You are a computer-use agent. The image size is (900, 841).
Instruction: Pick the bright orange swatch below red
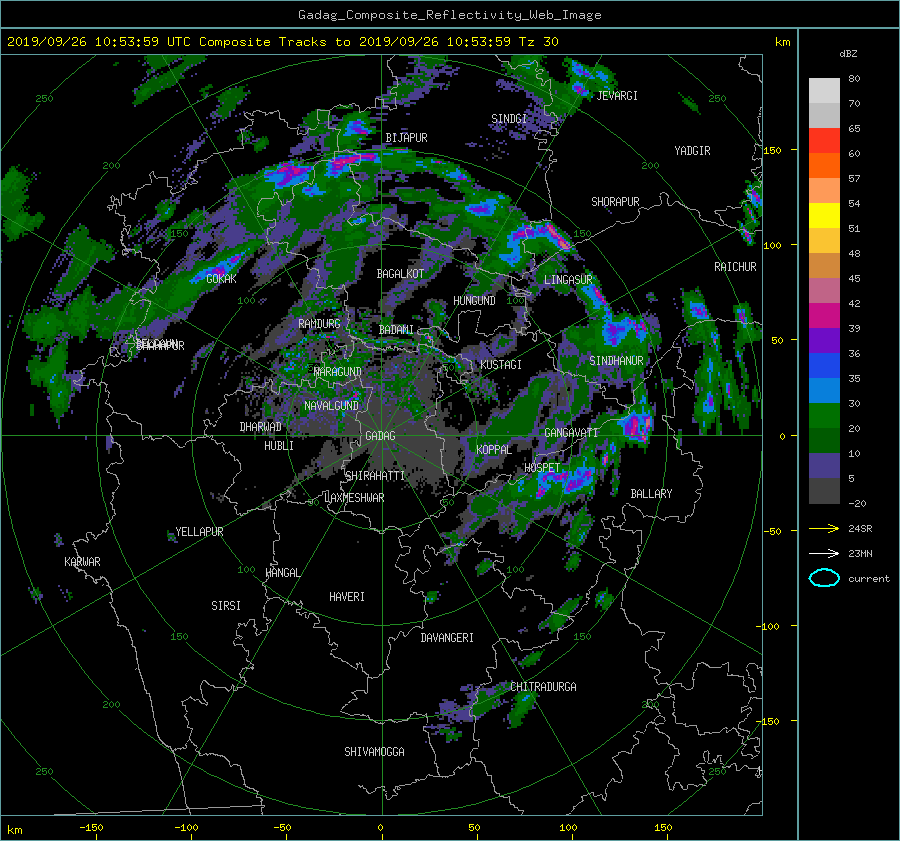[x=824, y=166]
